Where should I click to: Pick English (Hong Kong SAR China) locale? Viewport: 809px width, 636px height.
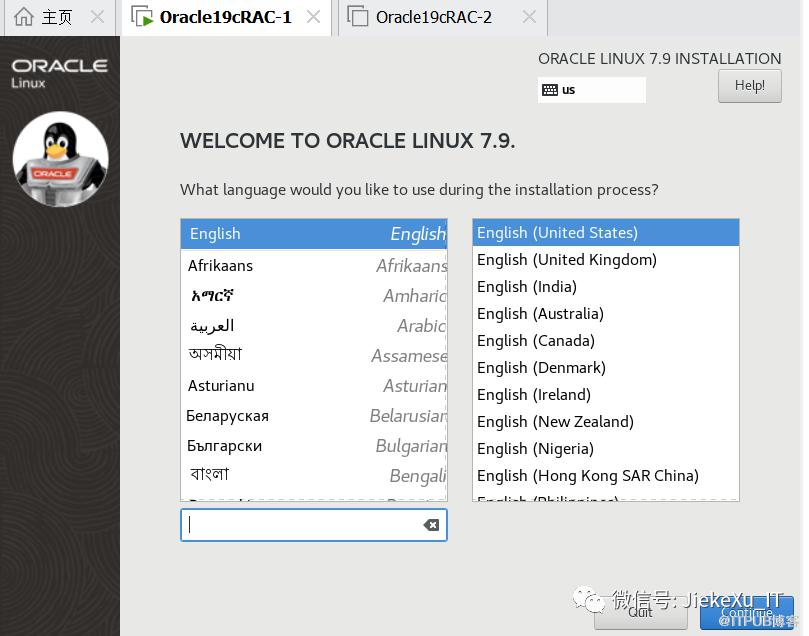[605, 476]
